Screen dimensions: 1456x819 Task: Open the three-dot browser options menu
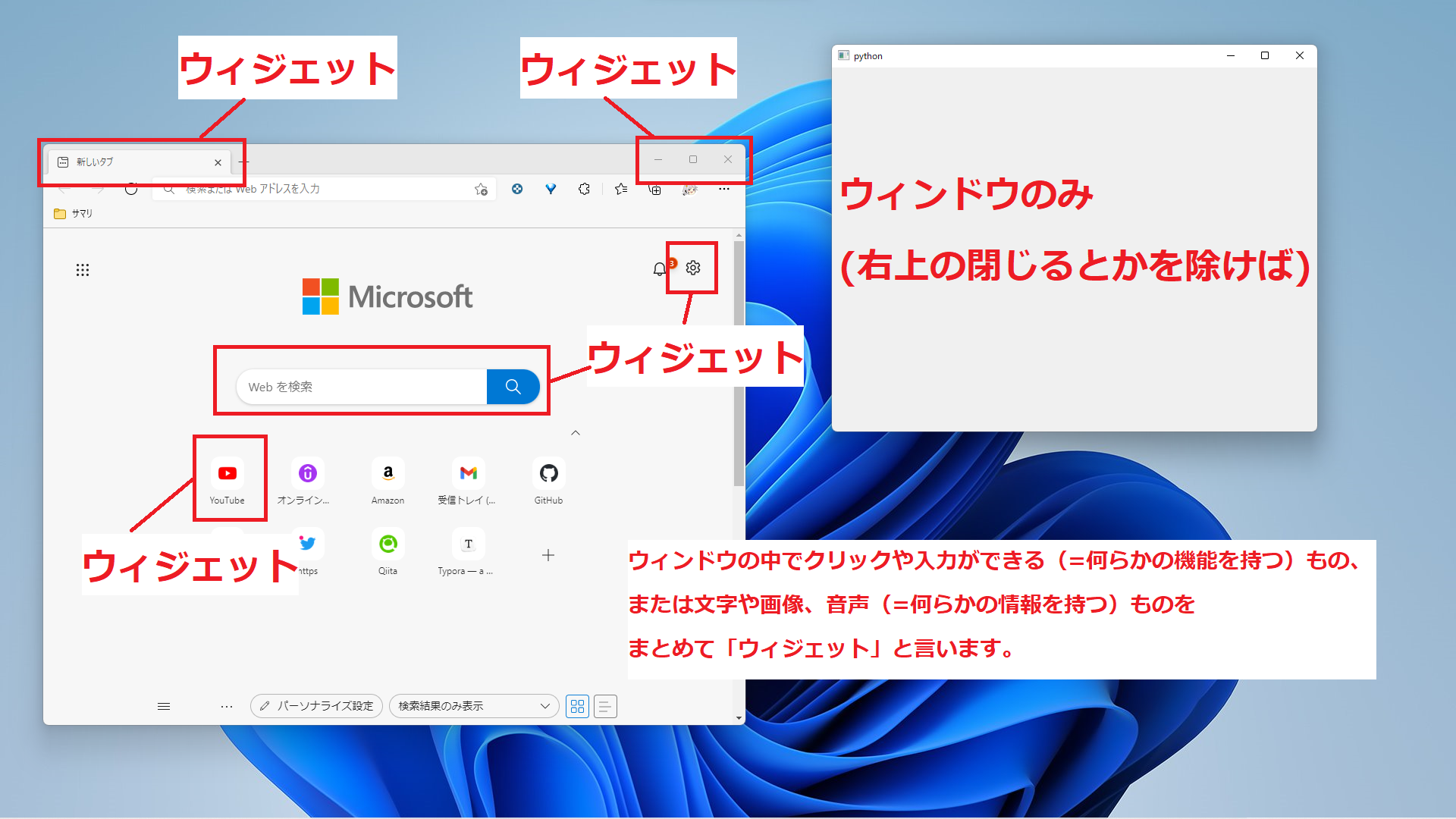pyautogui.click(x=723, y=189)
